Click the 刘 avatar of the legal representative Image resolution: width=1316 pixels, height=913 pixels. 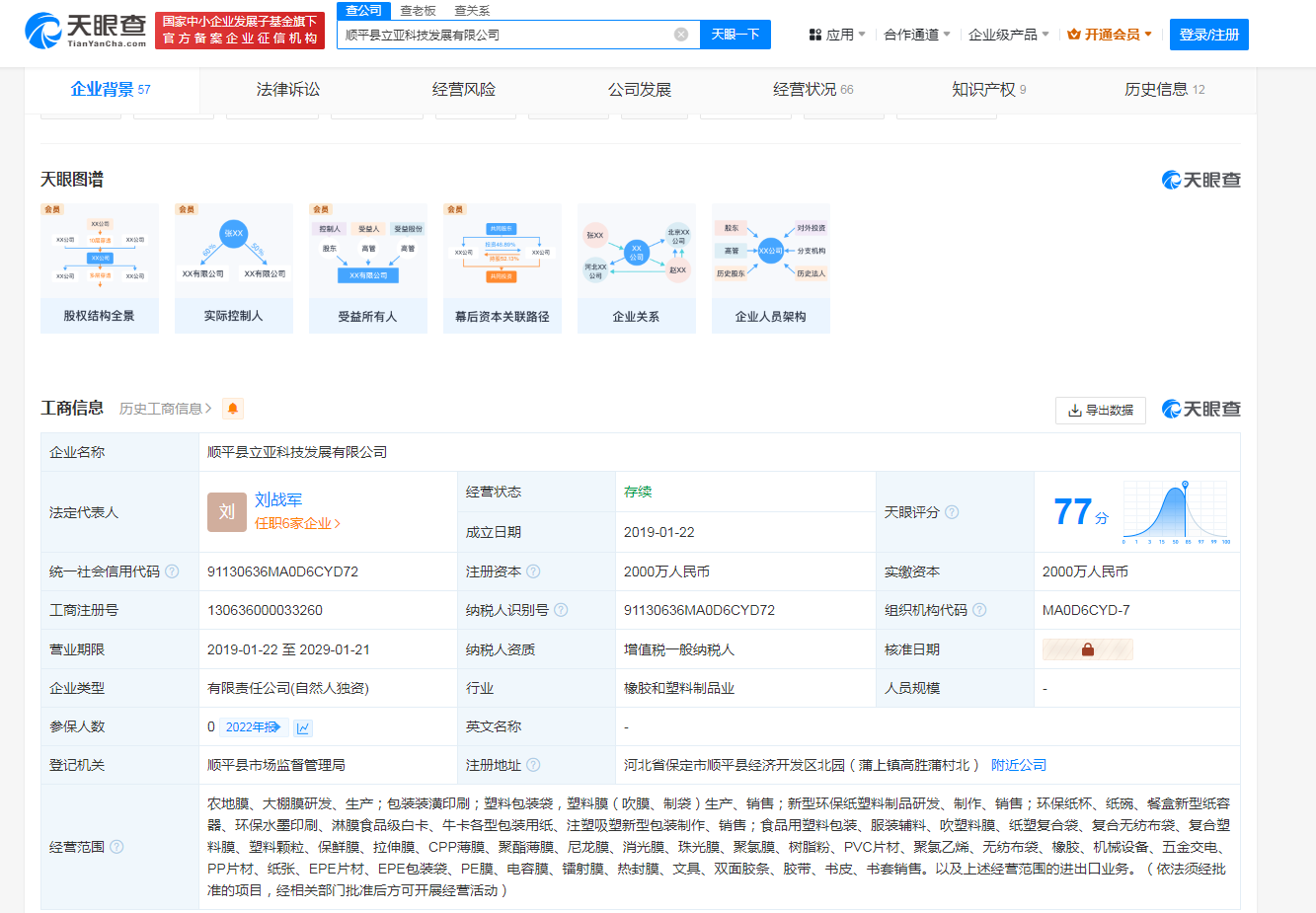pos(227,512)
